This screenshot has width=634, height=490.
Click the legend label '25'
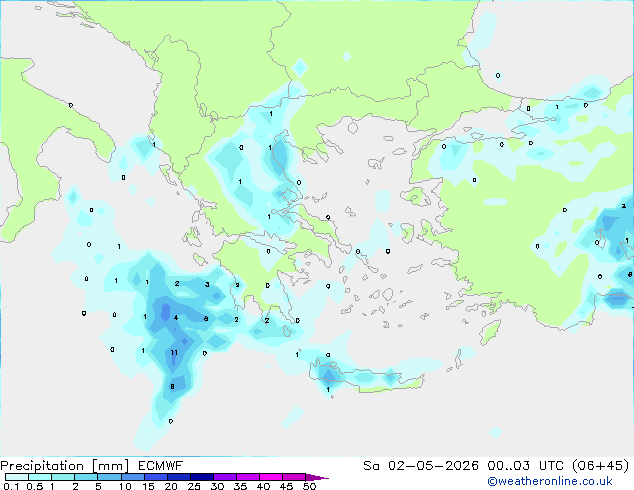point(194,486)
